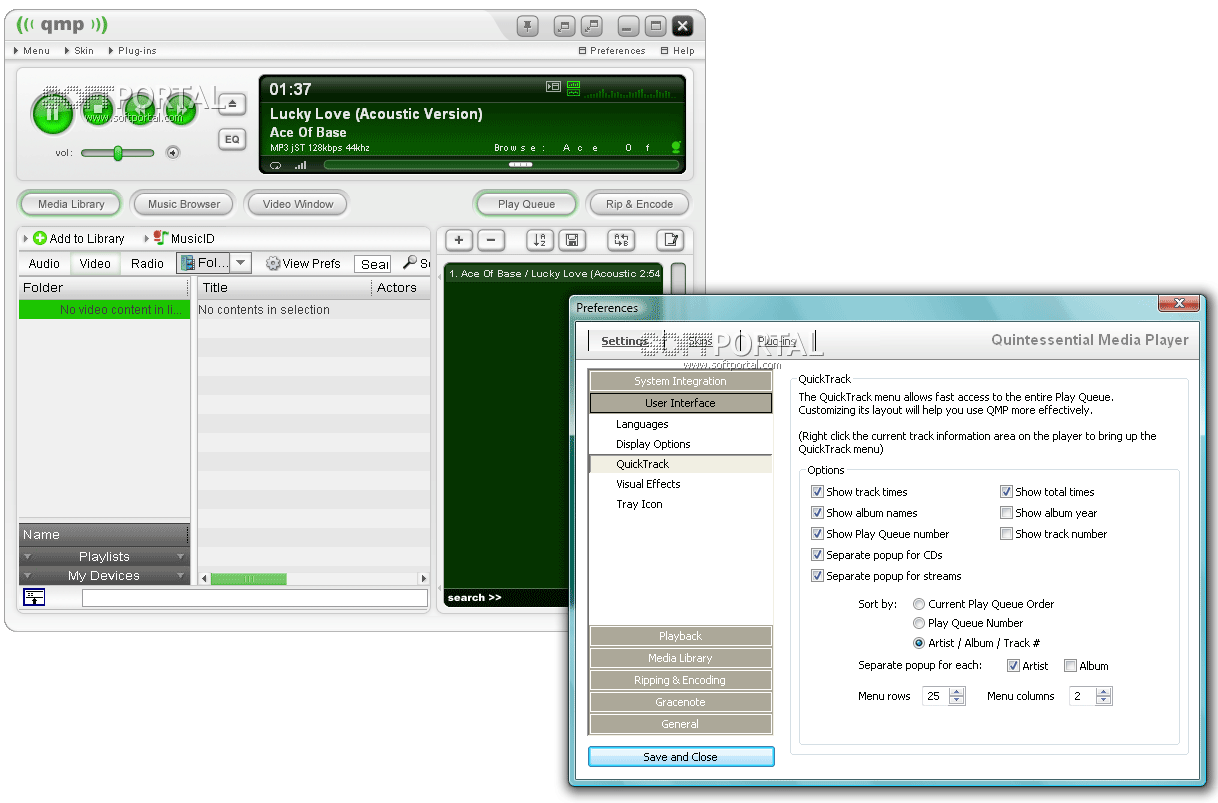Expand General preferences category
The height and width of the screenshot is (803, 1218).
tap(680, 724)
